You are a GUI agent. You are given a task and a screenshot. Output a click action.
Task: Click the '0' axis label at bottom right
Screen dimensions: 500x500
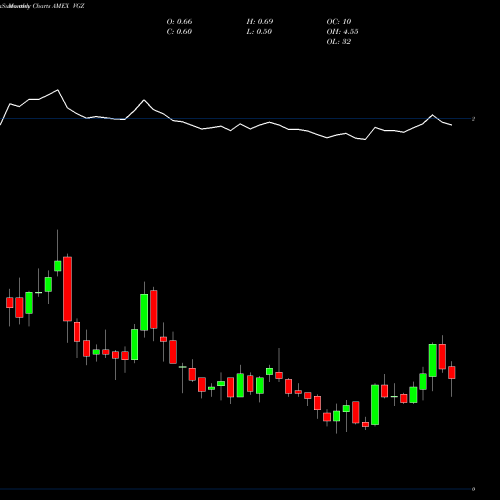(473, 489)
